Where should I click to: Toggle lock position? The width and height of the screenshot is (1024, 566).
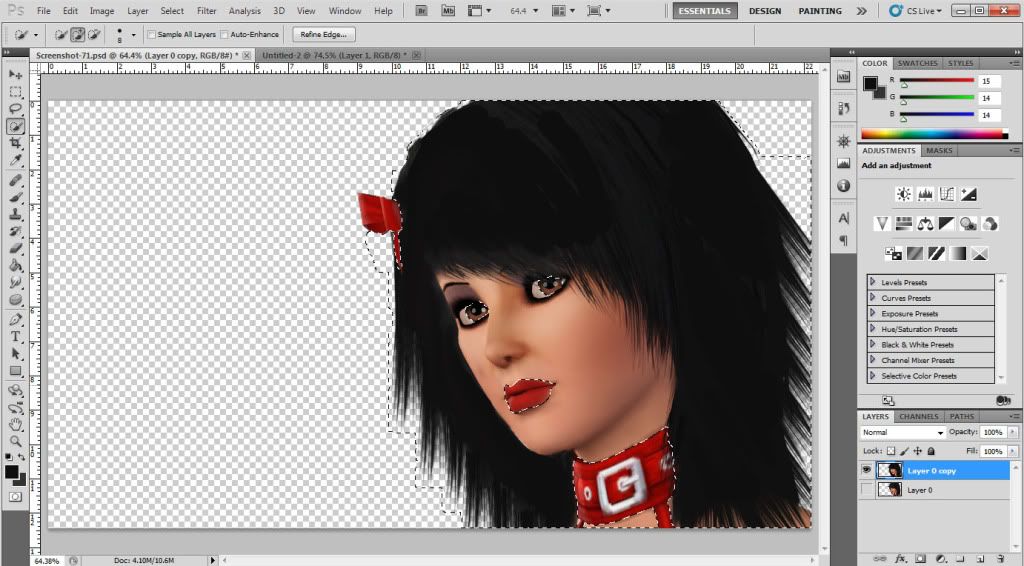tap(918, 451)
